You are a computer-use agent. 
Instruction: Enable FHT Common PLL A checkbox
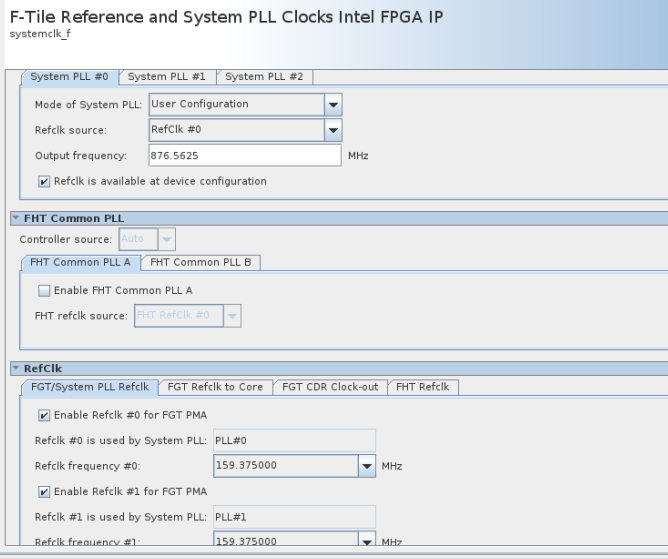coord(44,291)
